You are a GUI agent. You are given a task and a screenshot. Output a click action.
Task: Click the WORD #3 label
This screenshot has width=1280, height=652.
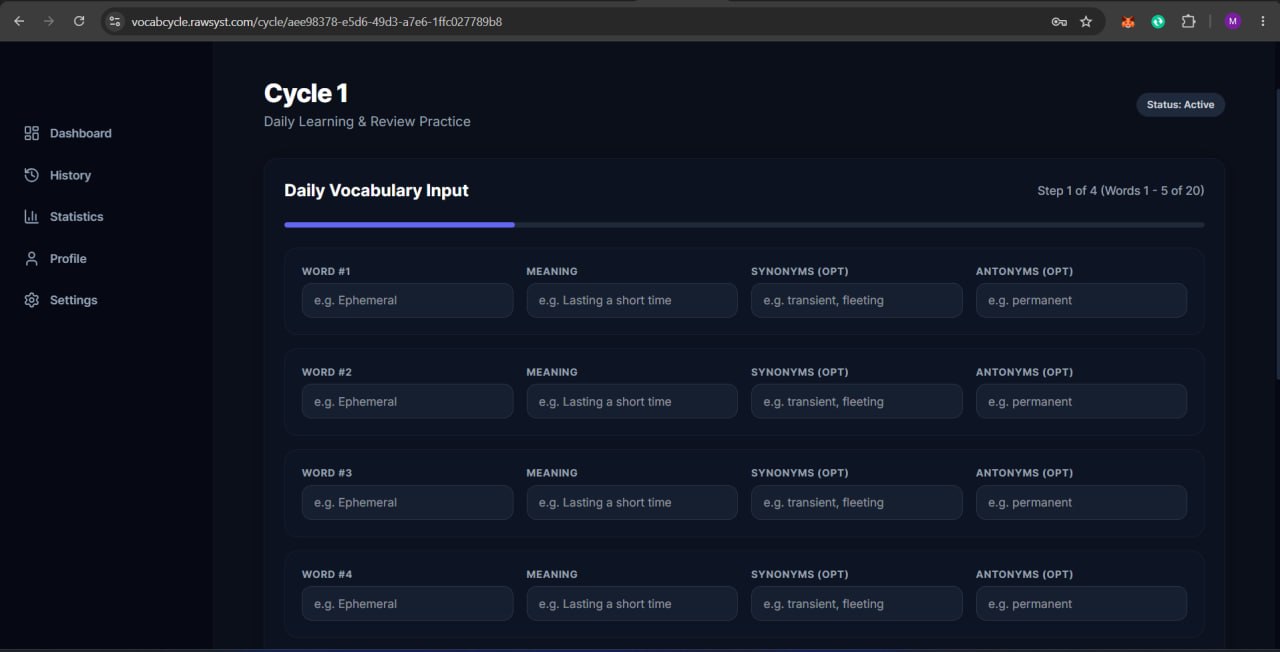click(327, 473)
